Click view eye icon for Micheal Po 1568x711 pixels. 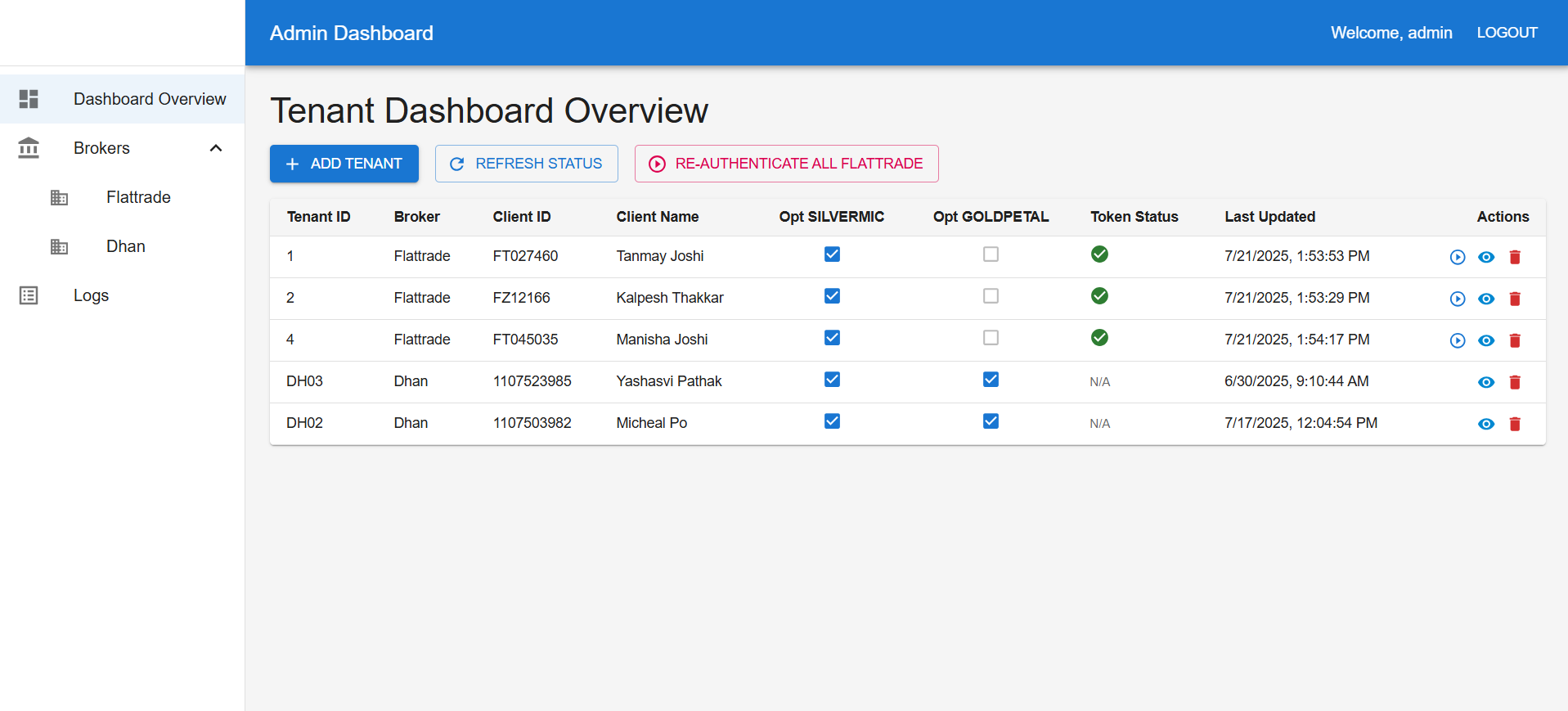point(1486,424)
